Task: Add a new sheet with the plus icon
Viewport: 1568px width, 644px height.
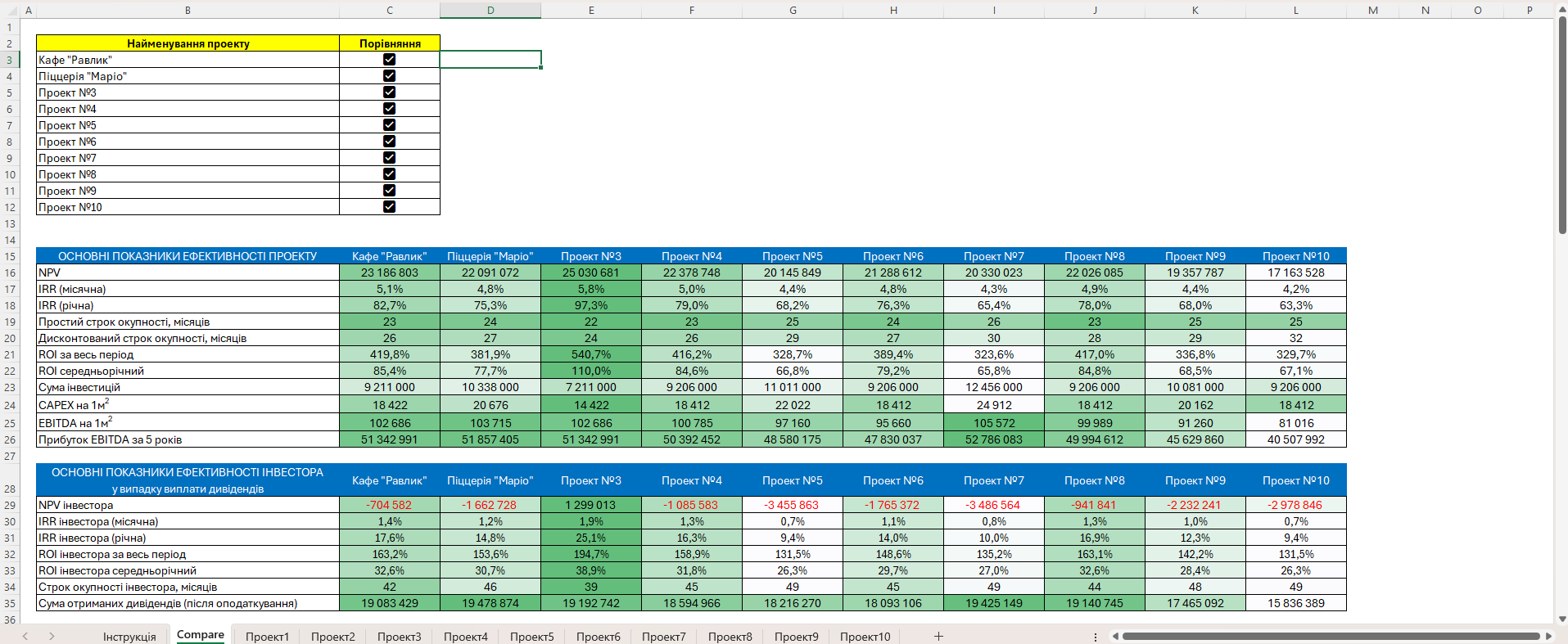Action: click(938, 636)
